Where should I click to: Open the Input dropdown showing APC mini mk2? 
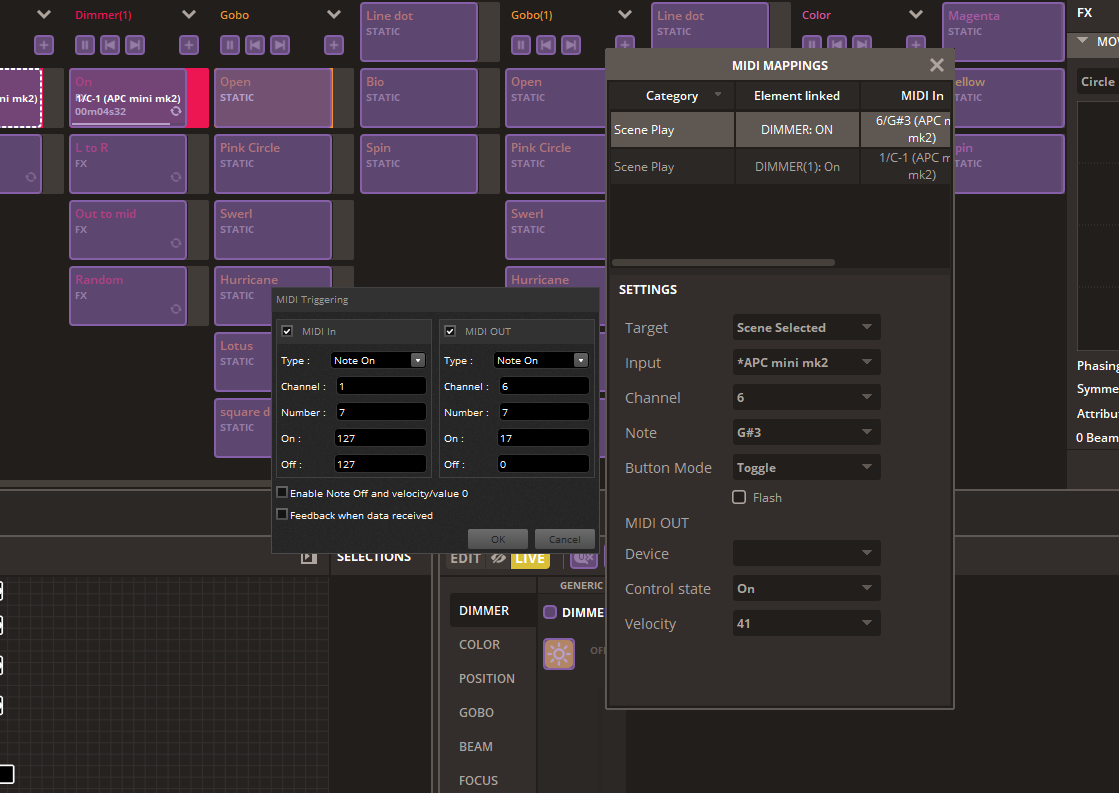click(x=806, y=363)
